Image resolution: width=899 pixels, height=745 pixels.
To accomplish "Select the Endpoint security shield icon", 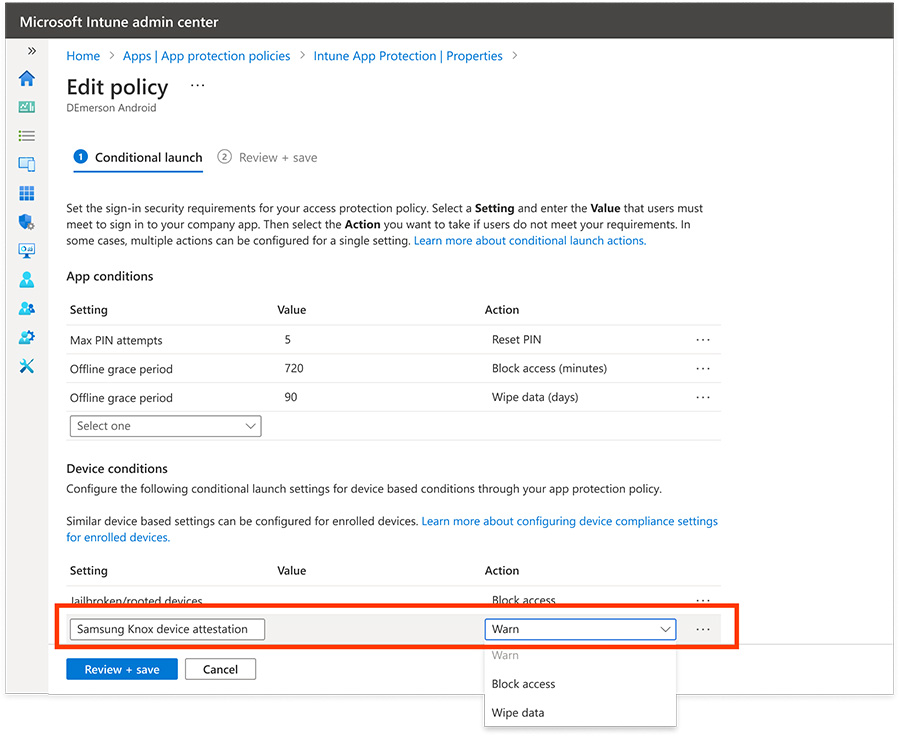I will (x=26, y=222).
